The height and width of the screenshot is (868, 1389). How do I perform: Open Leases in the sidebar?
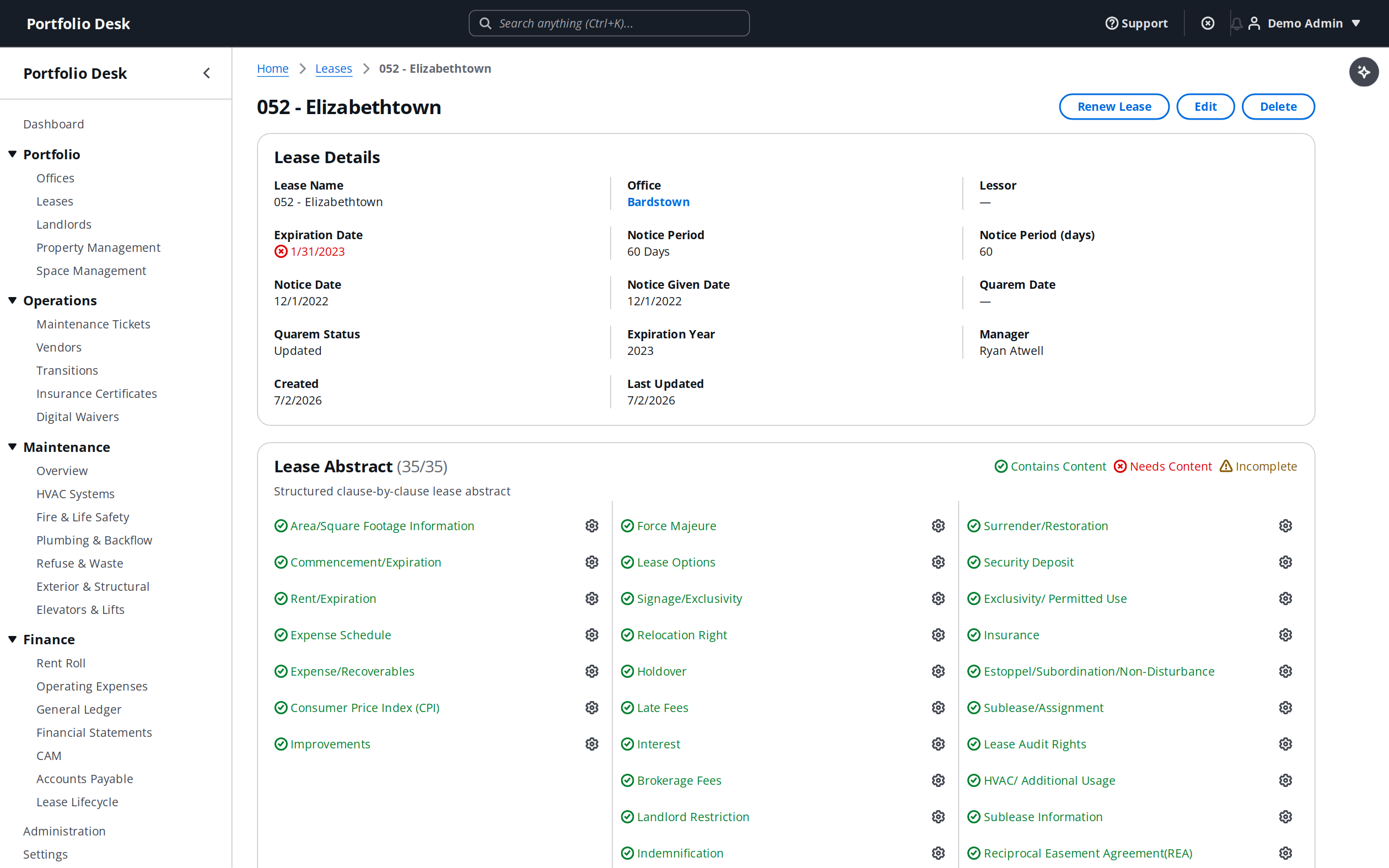(55, 201)
